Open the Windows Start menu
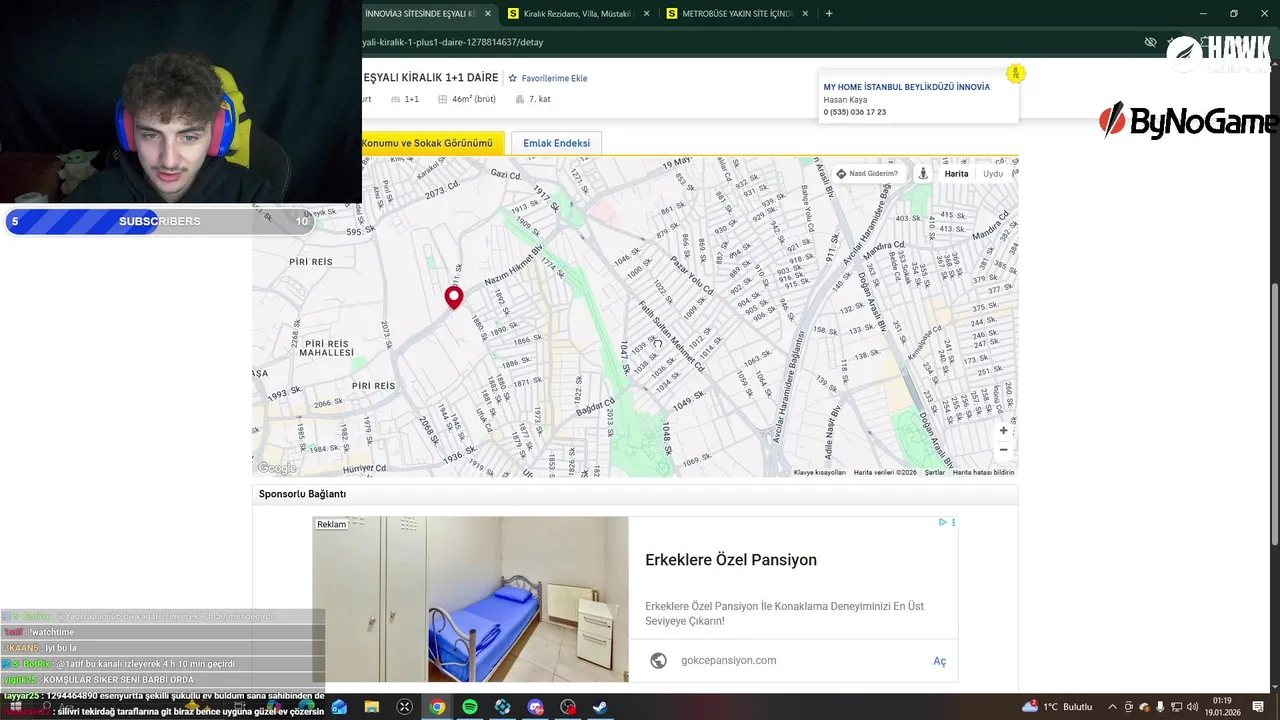1280x720 pixels. pos(15,707)
